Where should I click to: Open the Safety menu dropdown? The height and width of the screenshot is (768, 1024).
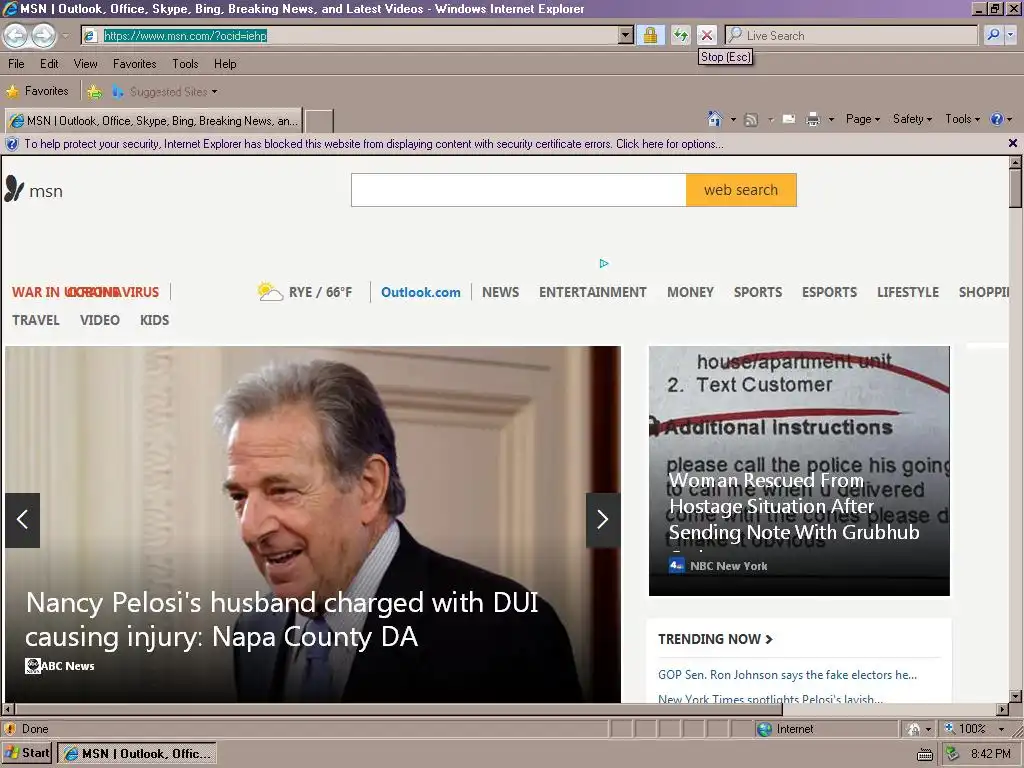click(x=912, y=119)
